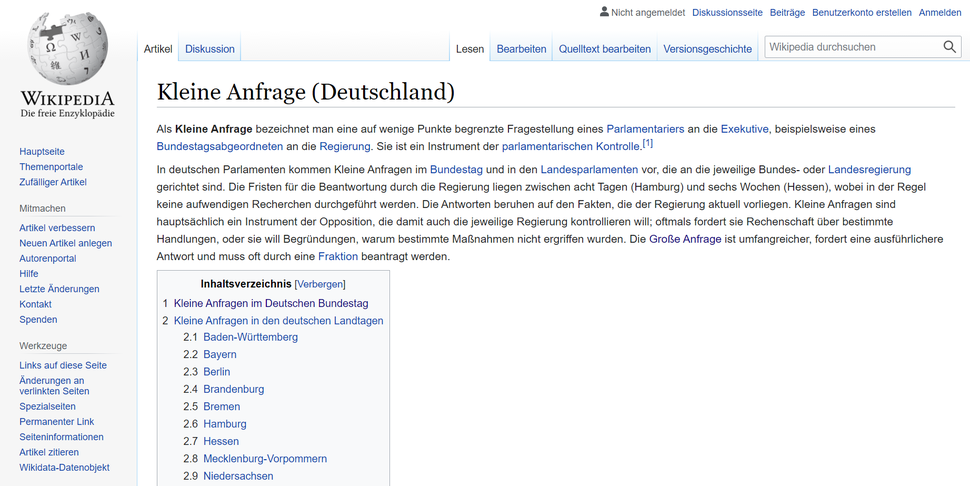Follow the Fraktion link
Image resolution: width=970 pixels, height=486 pixels.
coord(338,256)
